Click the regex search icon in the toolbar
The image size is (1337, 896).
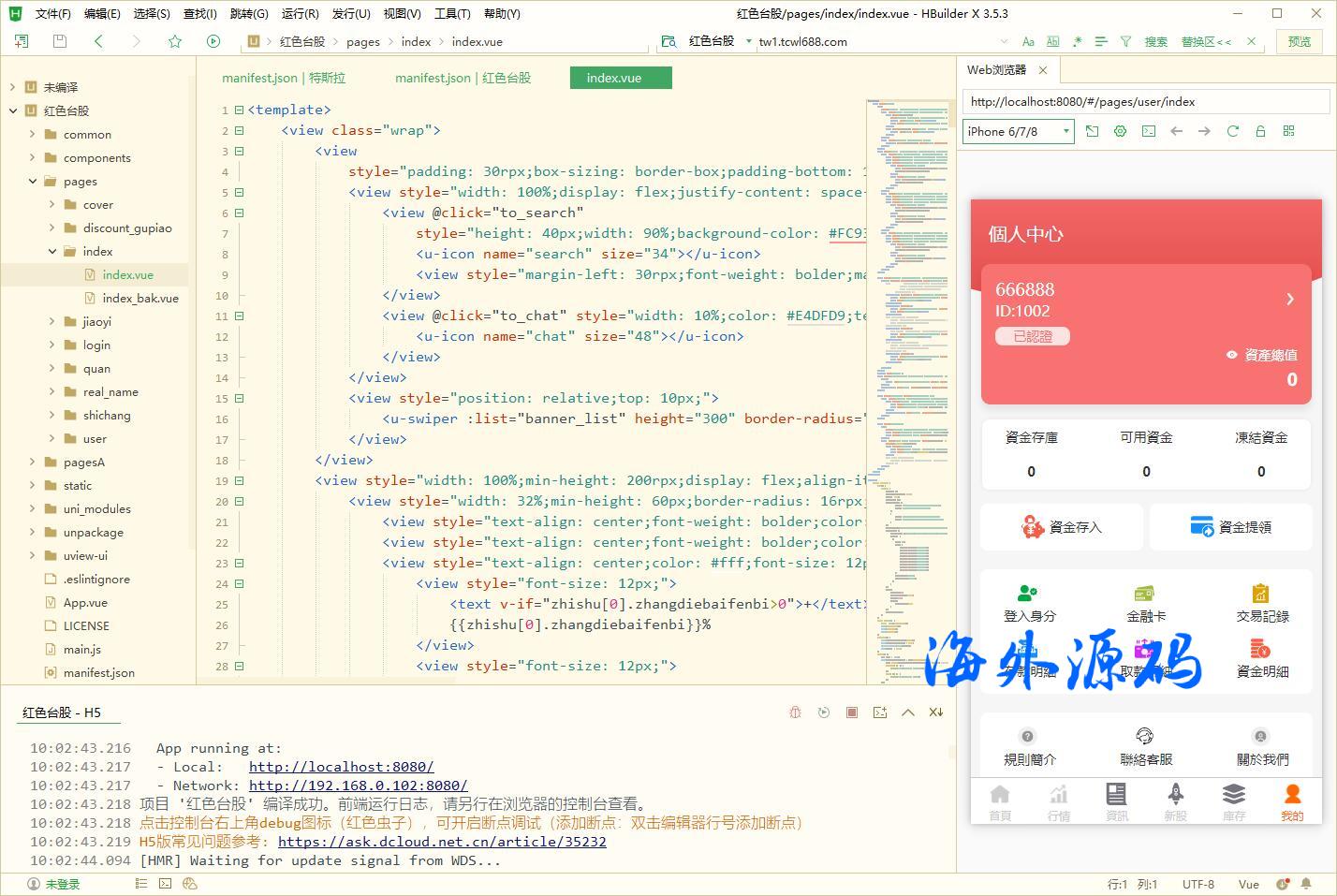(x=1079, y=41)
